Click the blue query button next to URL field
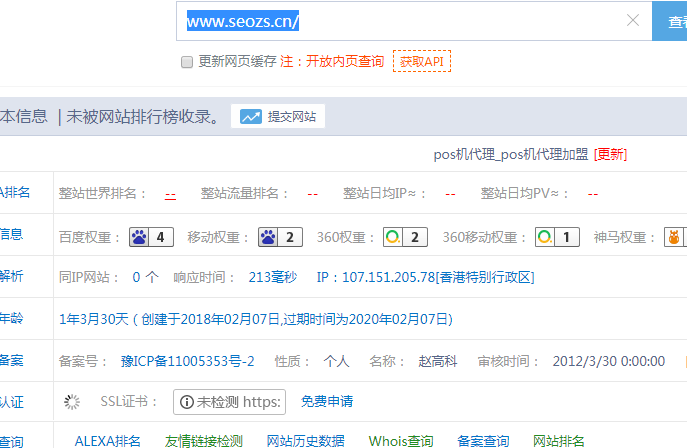 669,21
